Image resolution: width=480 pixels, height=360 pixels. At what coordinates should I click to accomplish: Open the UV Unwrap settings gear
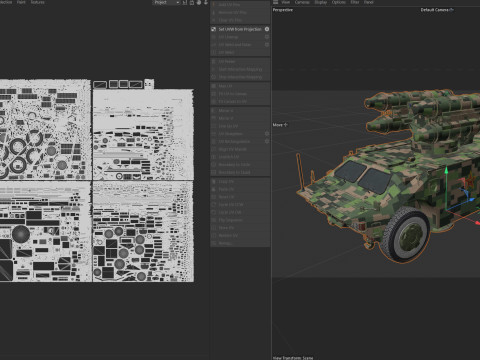tap(267, 37)
